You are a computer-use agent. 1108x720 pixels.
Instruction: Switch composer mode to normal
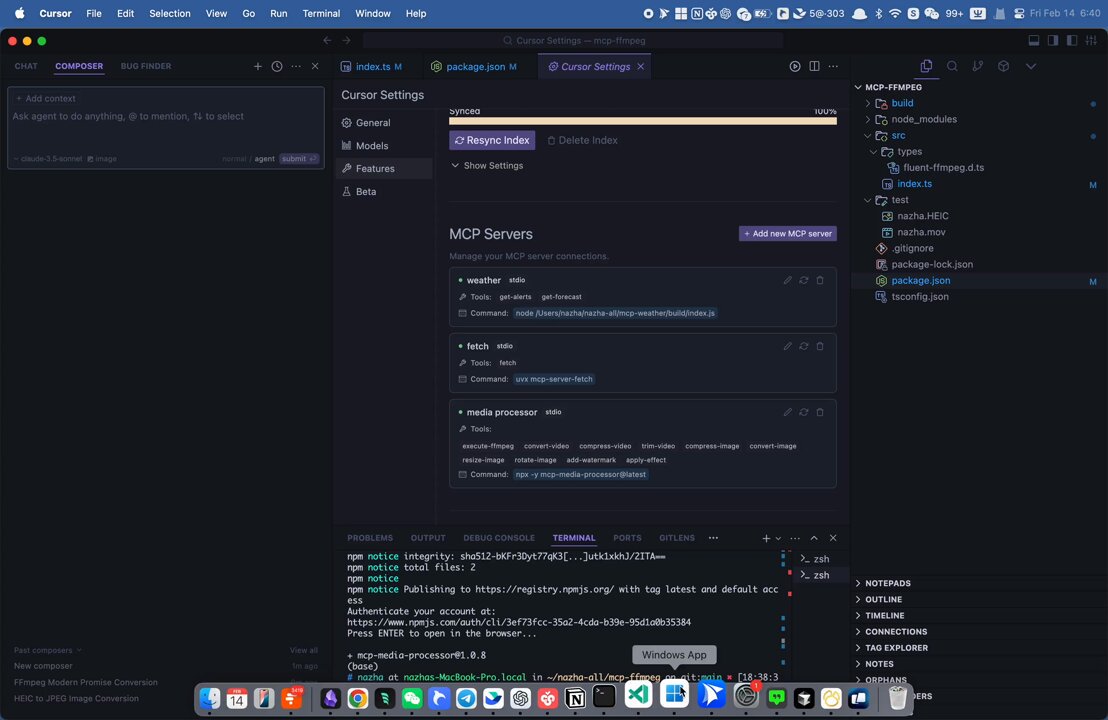234,159
